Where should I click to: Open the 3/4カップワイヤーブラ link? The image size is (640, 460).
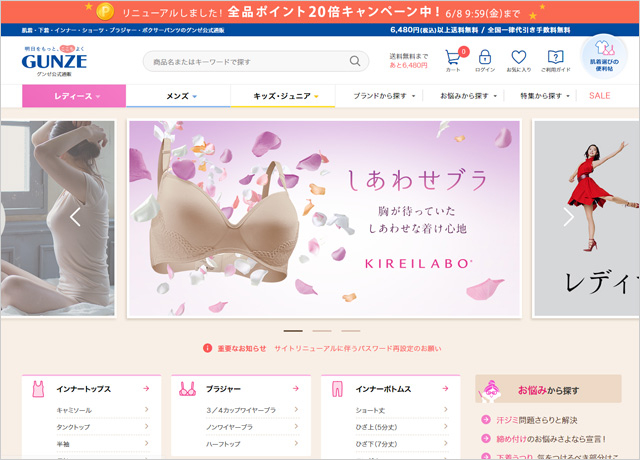point(241,410)
